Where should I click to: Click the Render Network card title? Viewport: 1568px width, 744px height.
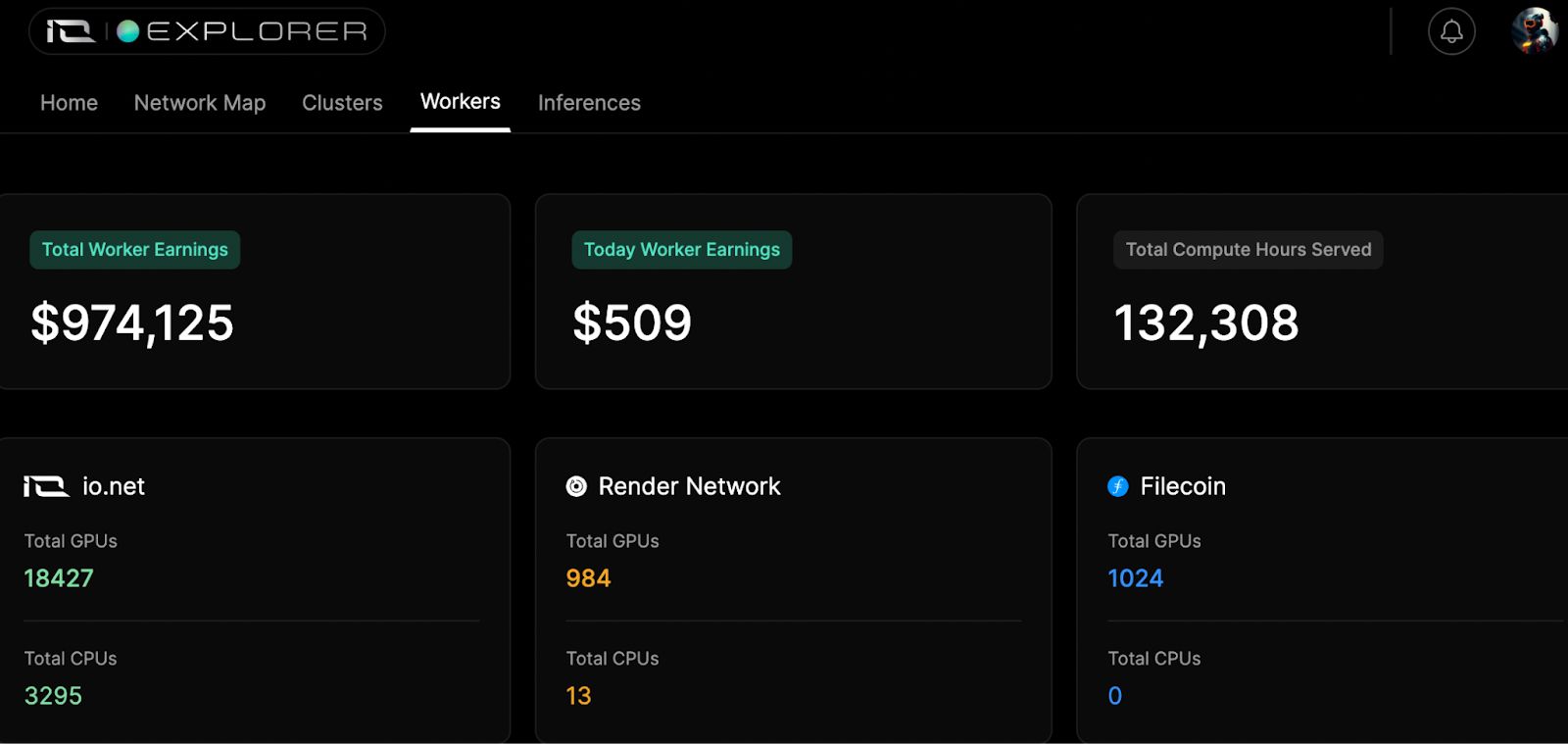coord(689,486)
